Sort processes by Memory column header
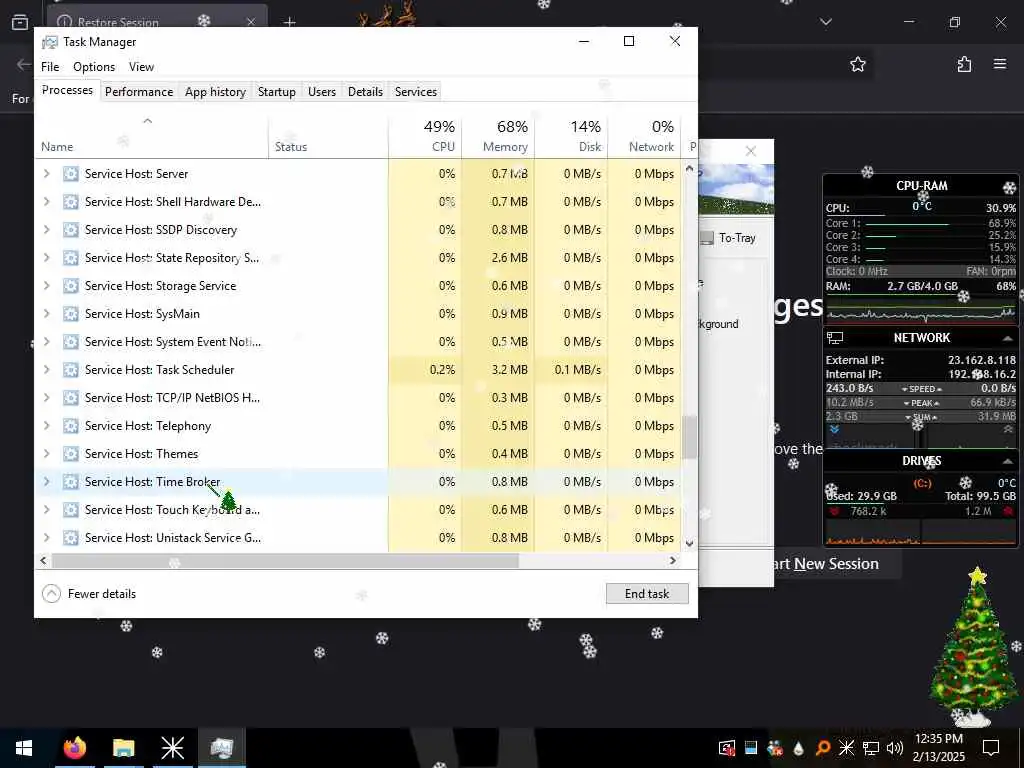The height and width of the screenshot is (768, 1024). [x=498, y=136]
